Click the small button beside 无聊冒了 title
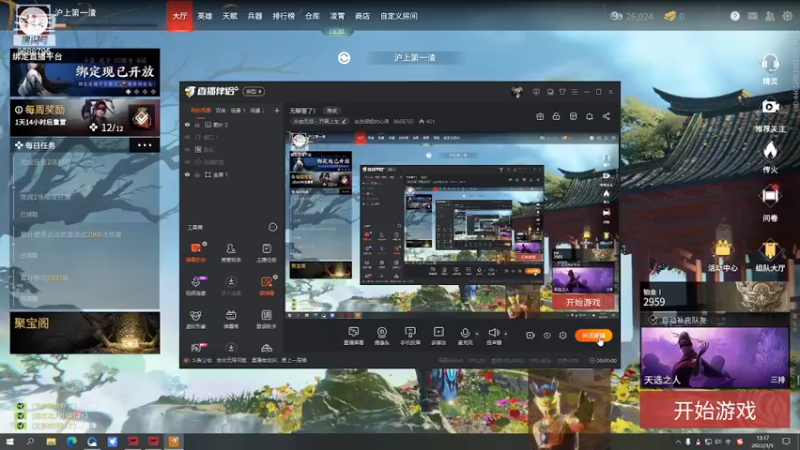 [x=332, y=110]
